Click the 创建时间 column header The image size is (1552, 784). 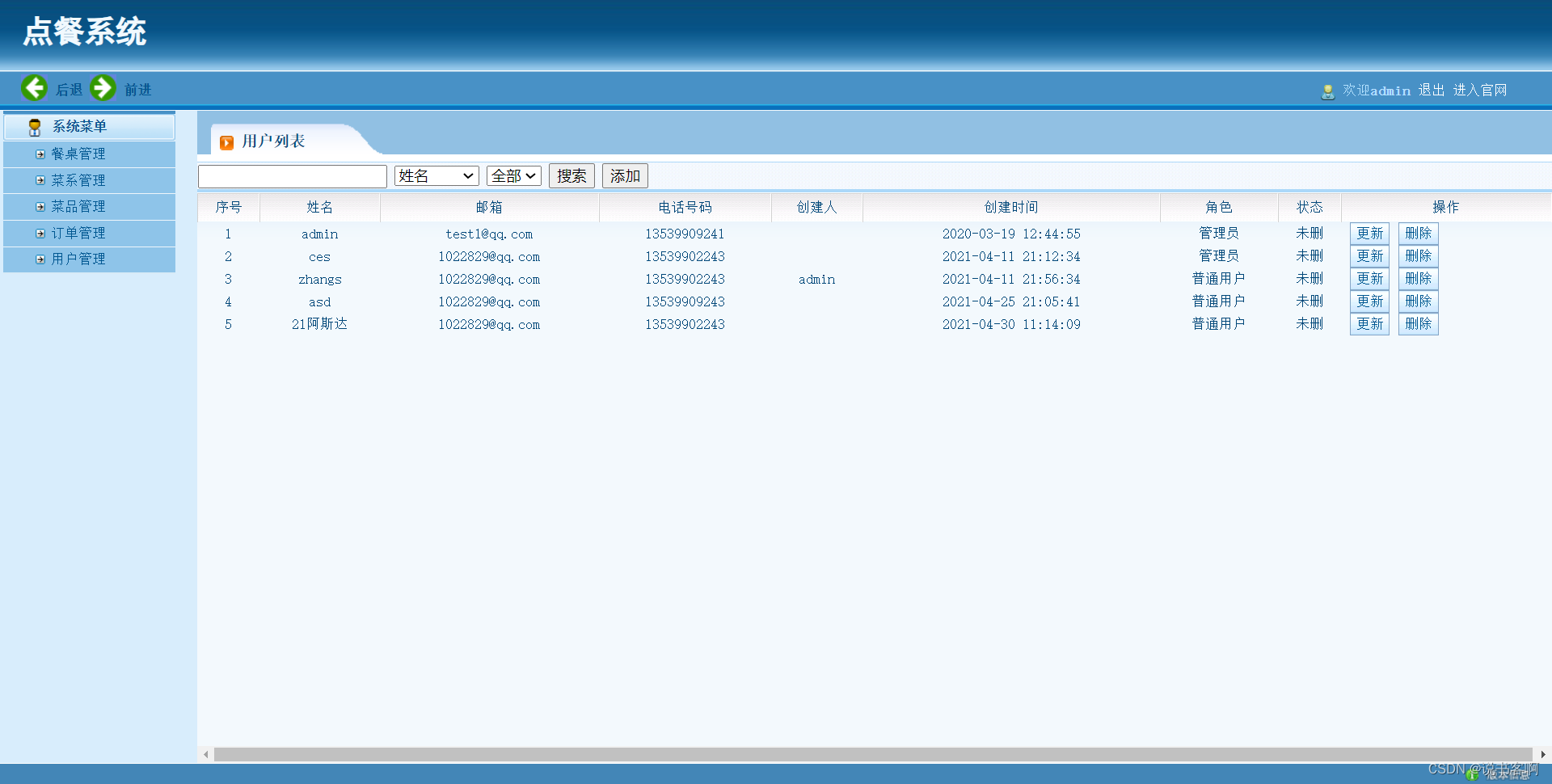1011,208
